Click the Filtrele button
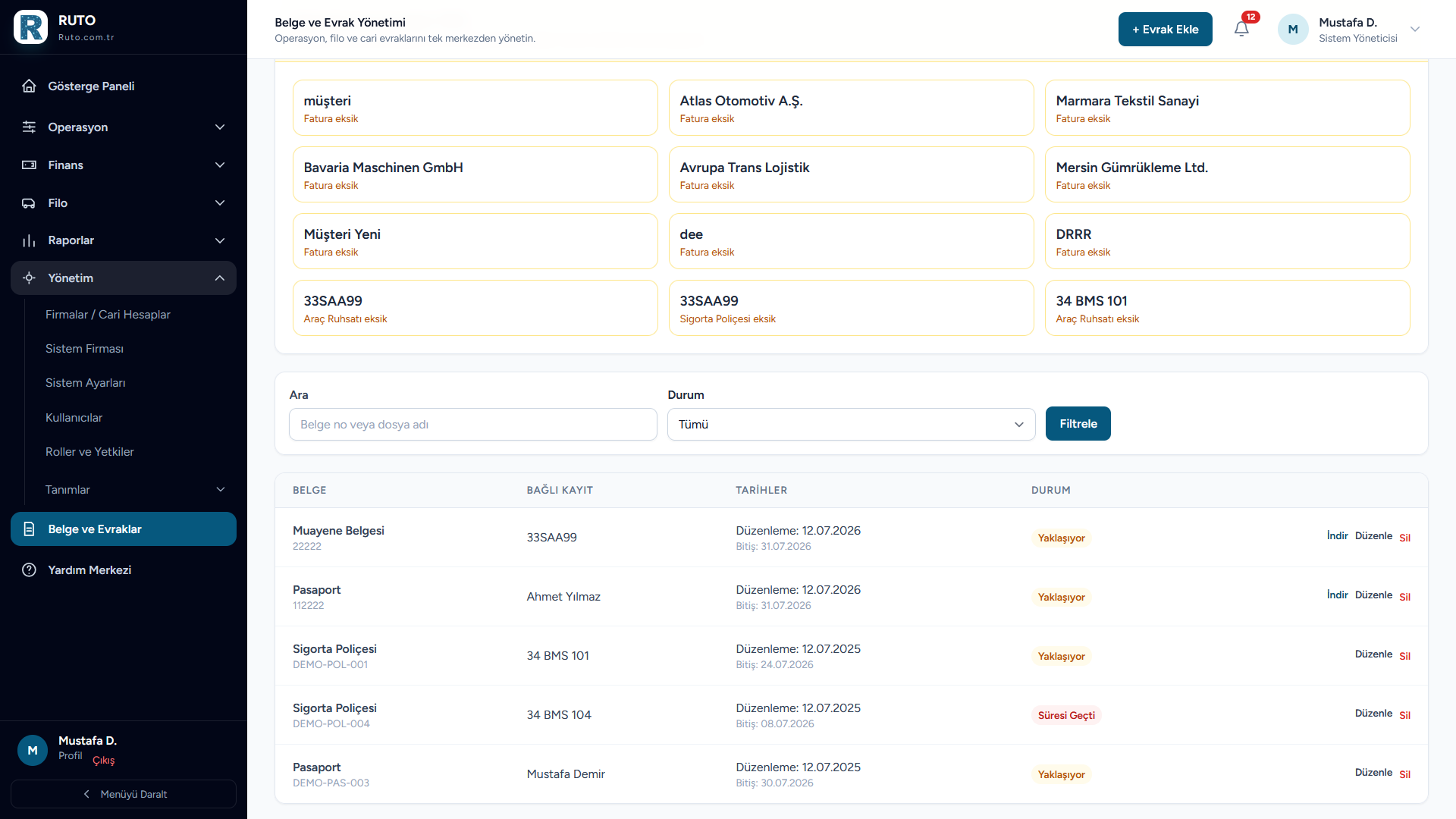The image size is (1456, 819). (1078, 423)
